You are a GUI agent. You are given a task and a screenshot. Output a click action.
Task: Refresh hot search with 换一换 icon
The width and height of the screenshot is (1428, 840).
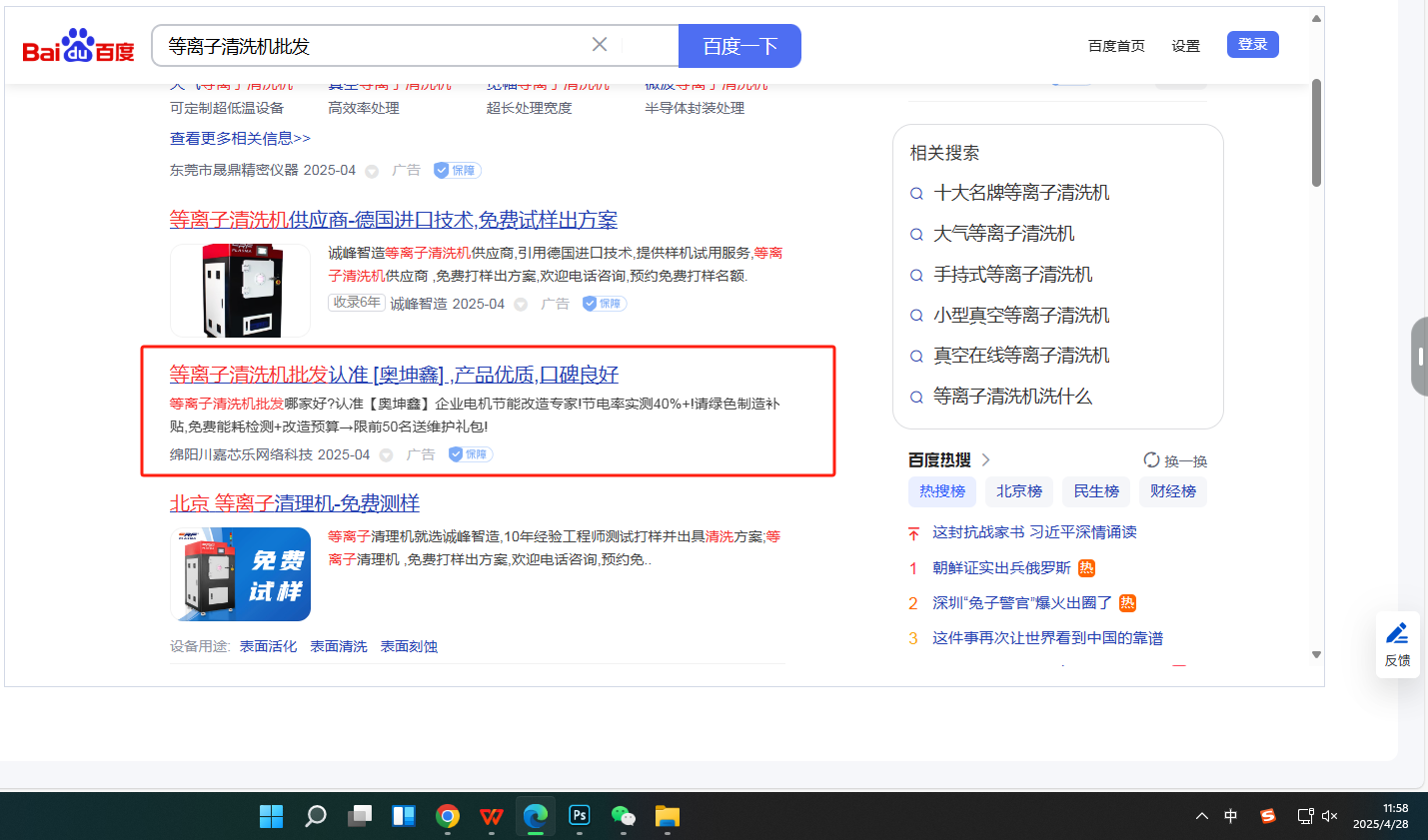click(x=1152, y=460)
